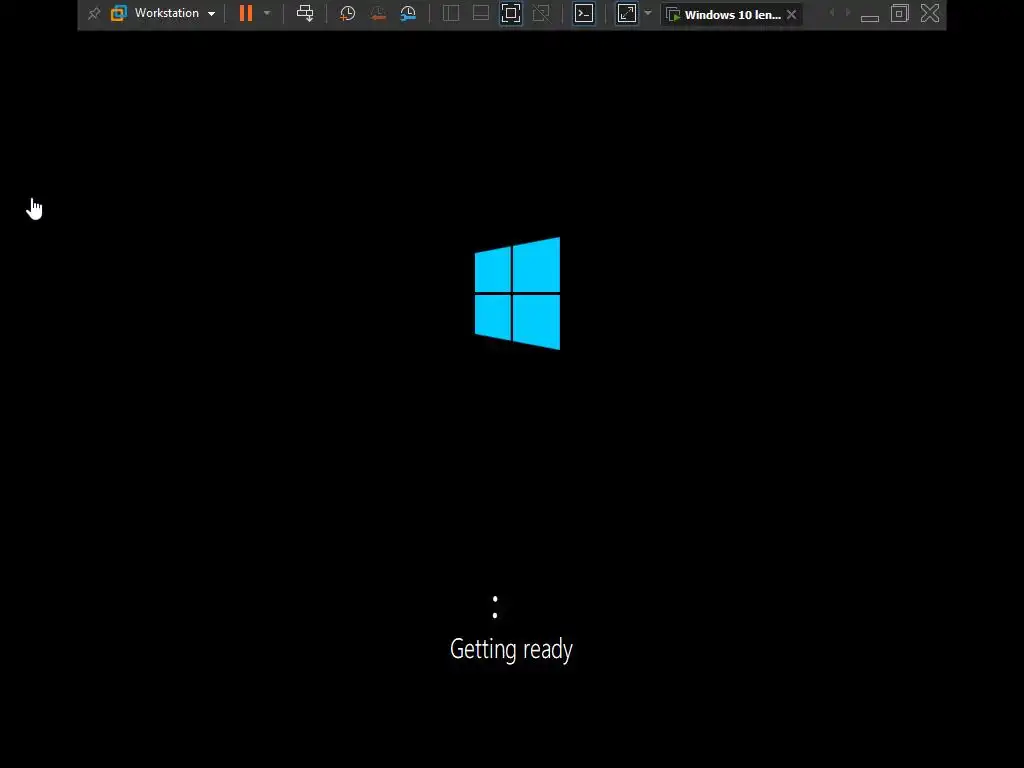Click the stretch guest display icon

[627, 13]
